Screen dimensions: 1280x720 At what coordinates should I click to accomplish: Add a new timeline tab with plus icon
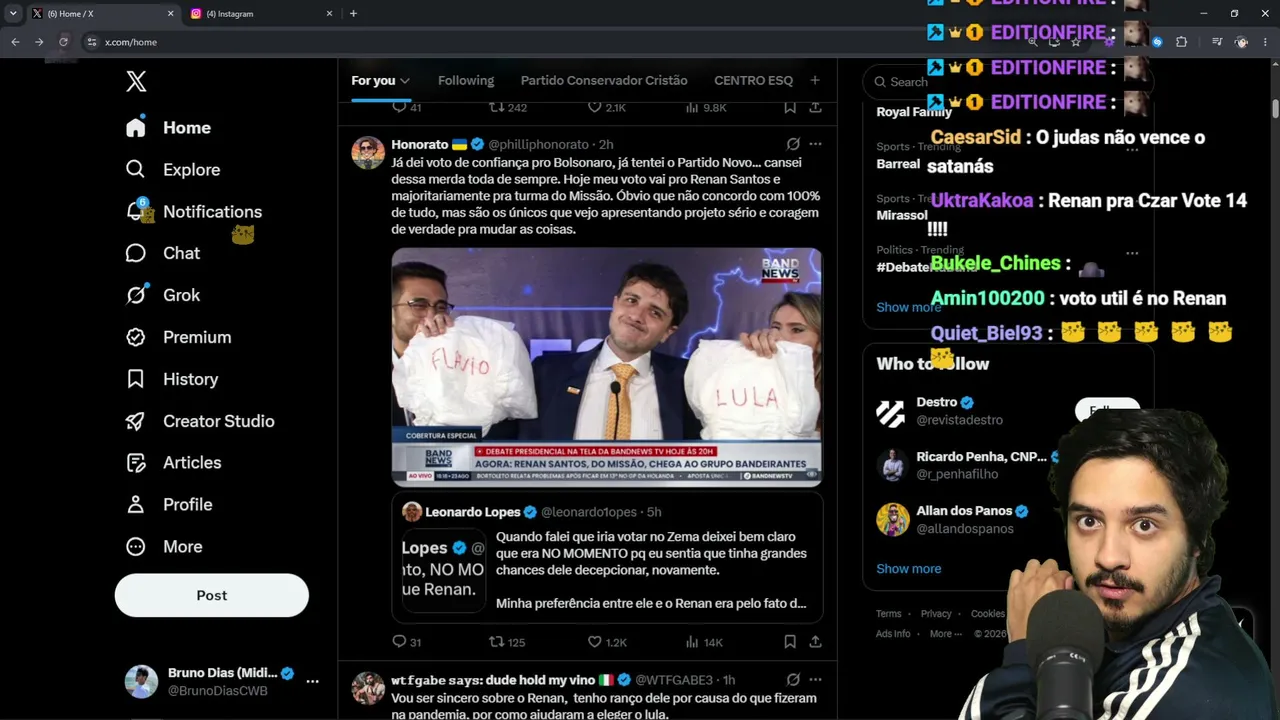(x=815, y=80)
